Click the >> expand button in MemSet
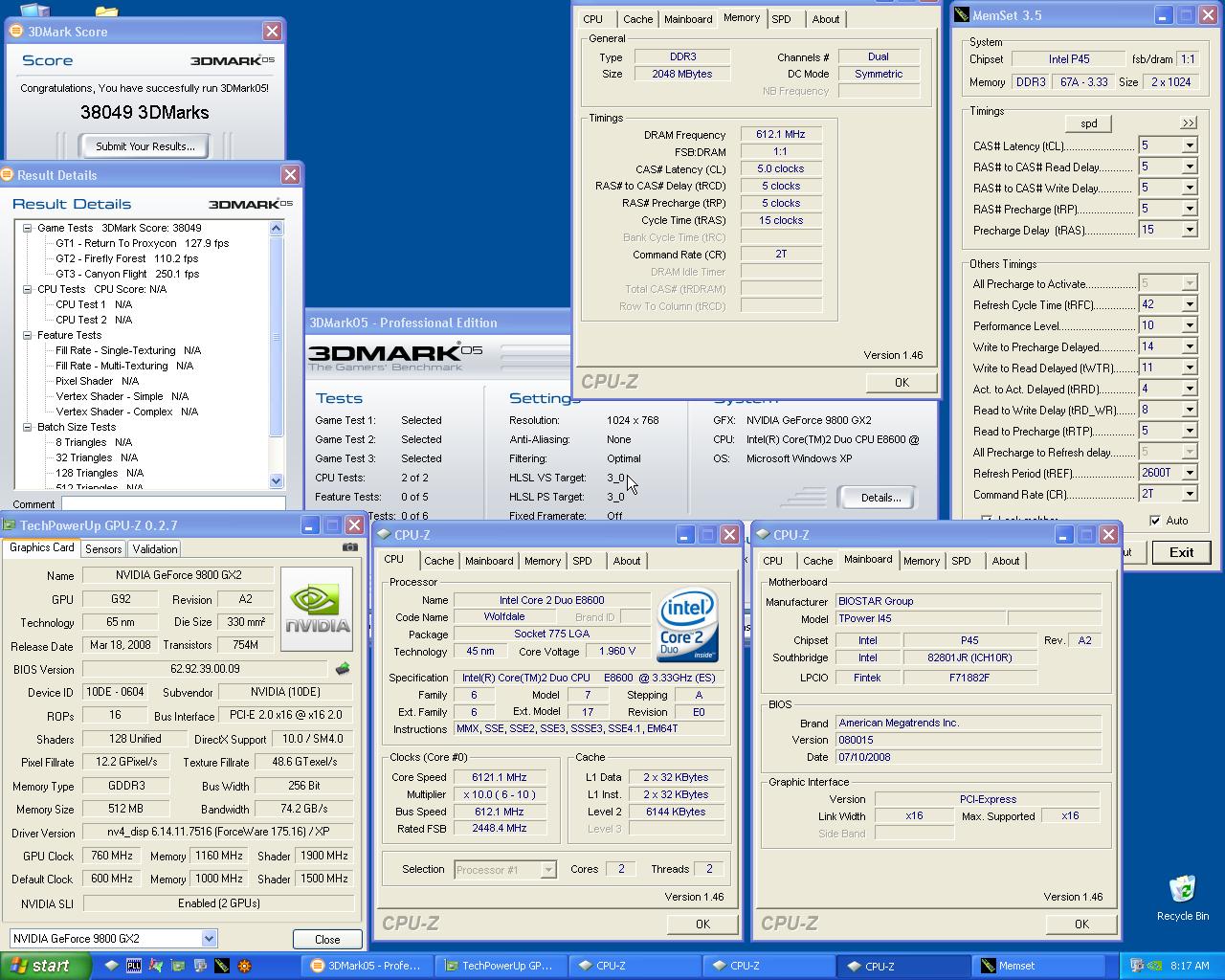This screenshot has height=980, width=1225. [x=1188, y=123]
